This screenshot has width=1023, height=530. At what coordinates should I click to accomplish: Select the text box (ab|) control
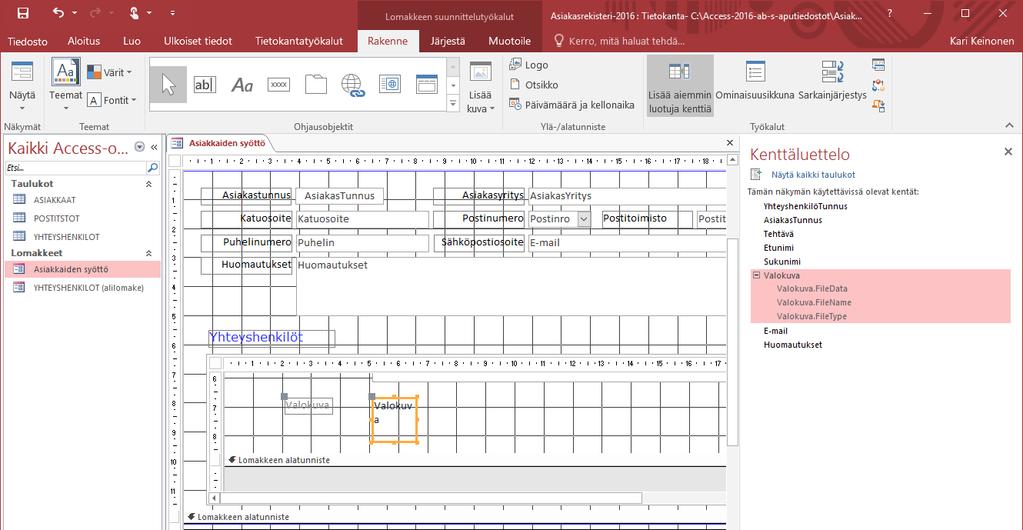[x=205, y=84]
